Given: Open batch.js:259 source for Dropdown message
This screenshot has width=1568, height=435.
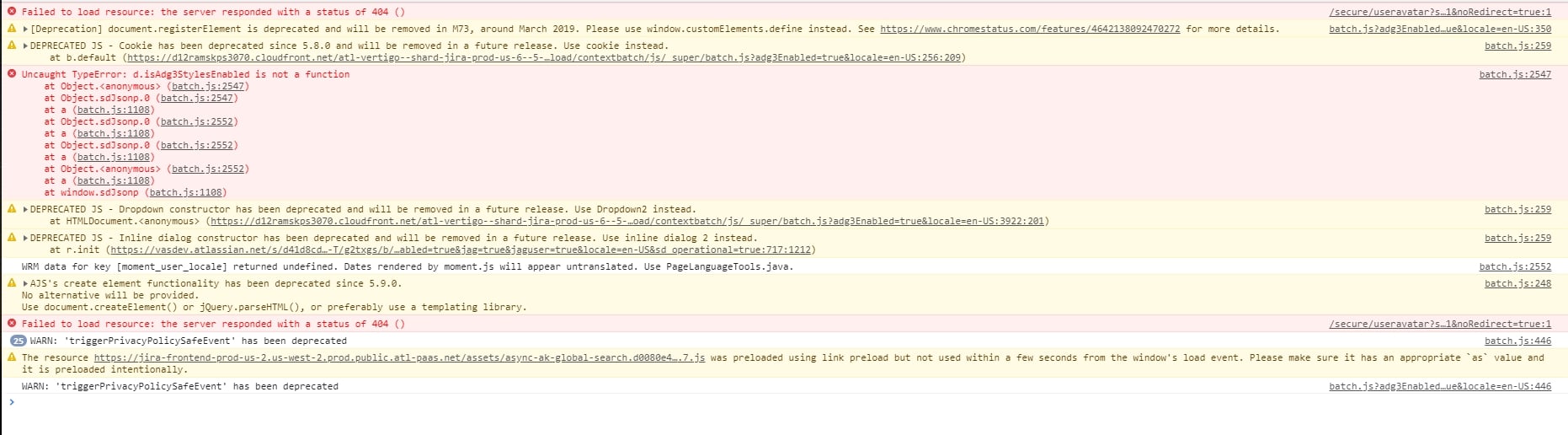Looking at the screenshot, I should coord(1517,209).
